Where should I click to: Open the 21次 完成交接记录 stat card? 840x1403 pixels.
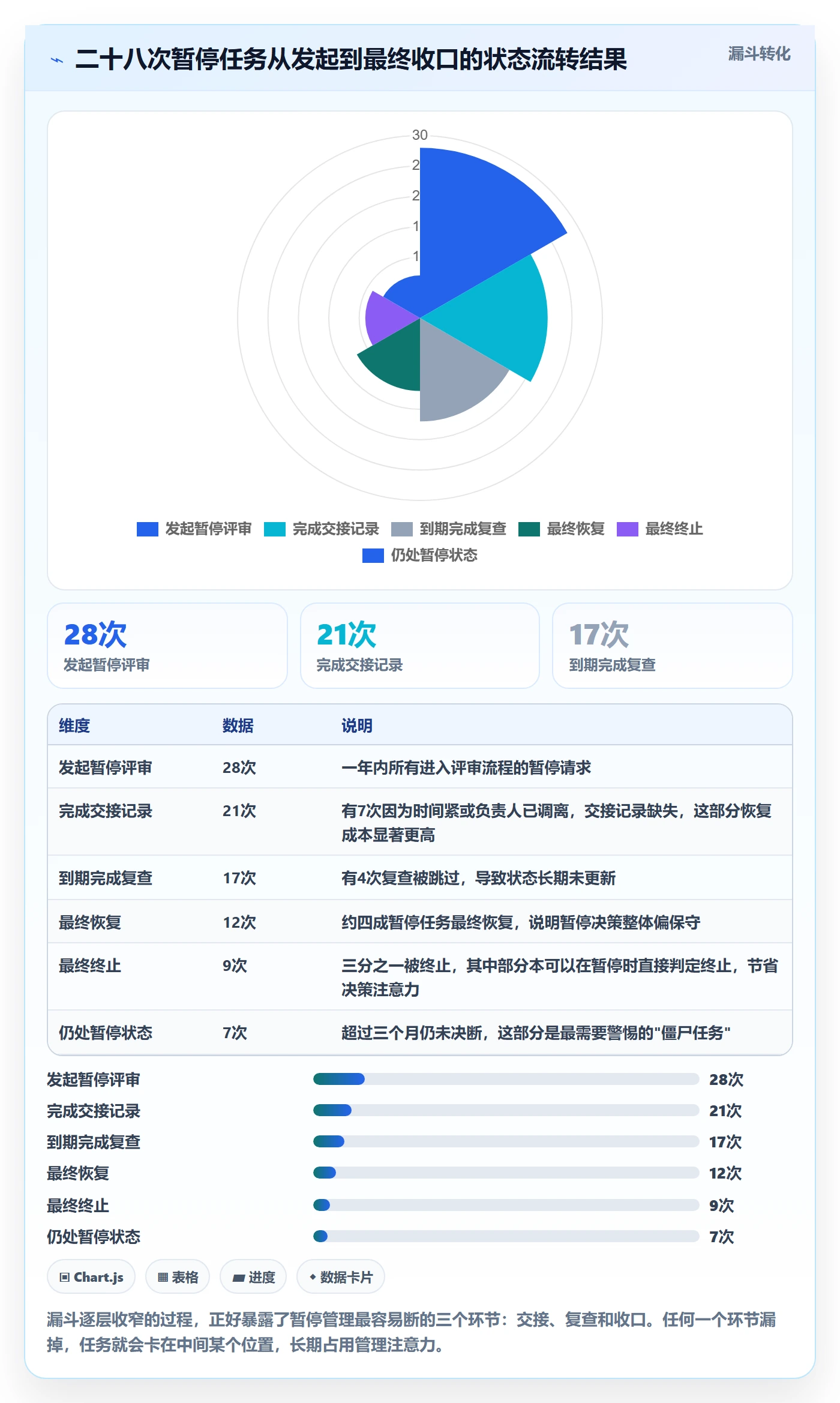point(420,646)
